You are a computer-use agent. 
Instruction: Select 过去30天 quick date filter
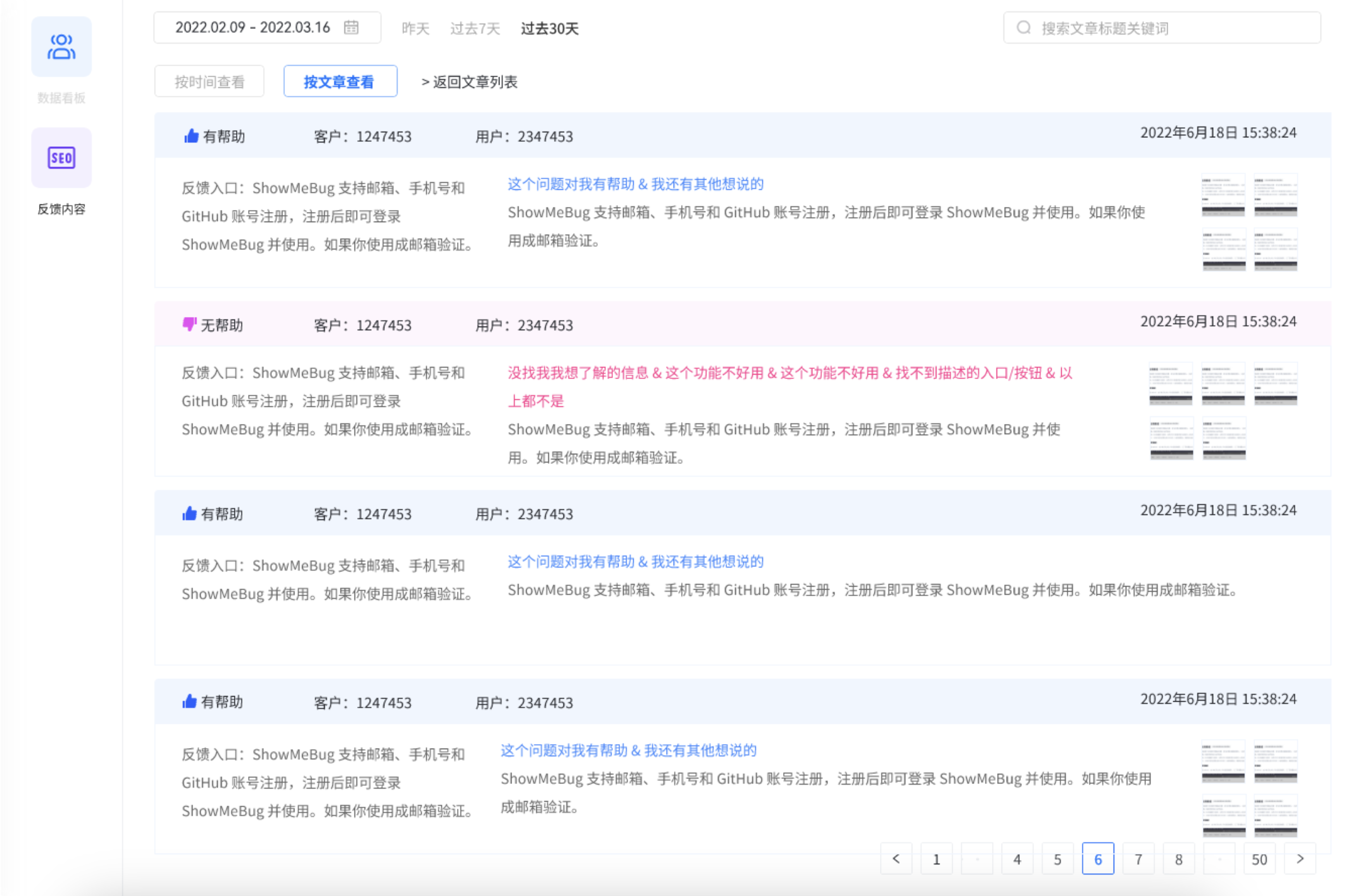click(x=550, y=28)
